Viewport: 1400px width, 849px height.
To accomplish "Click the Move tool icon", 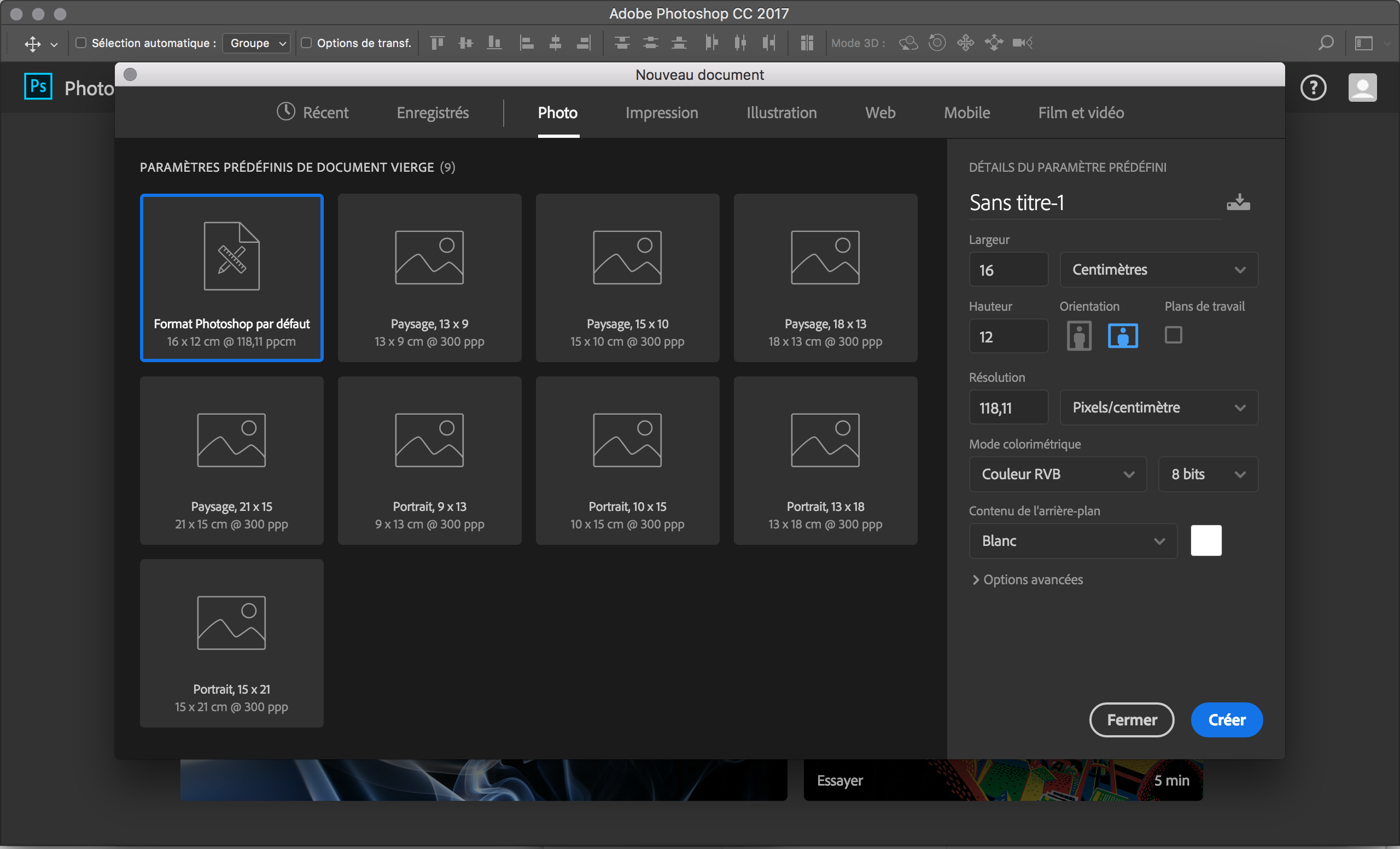I will pos(33,43).
